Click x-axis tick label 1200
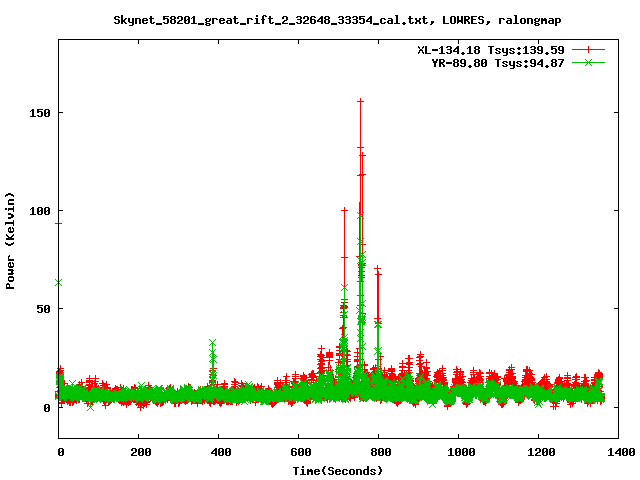 tap(540, 452)
